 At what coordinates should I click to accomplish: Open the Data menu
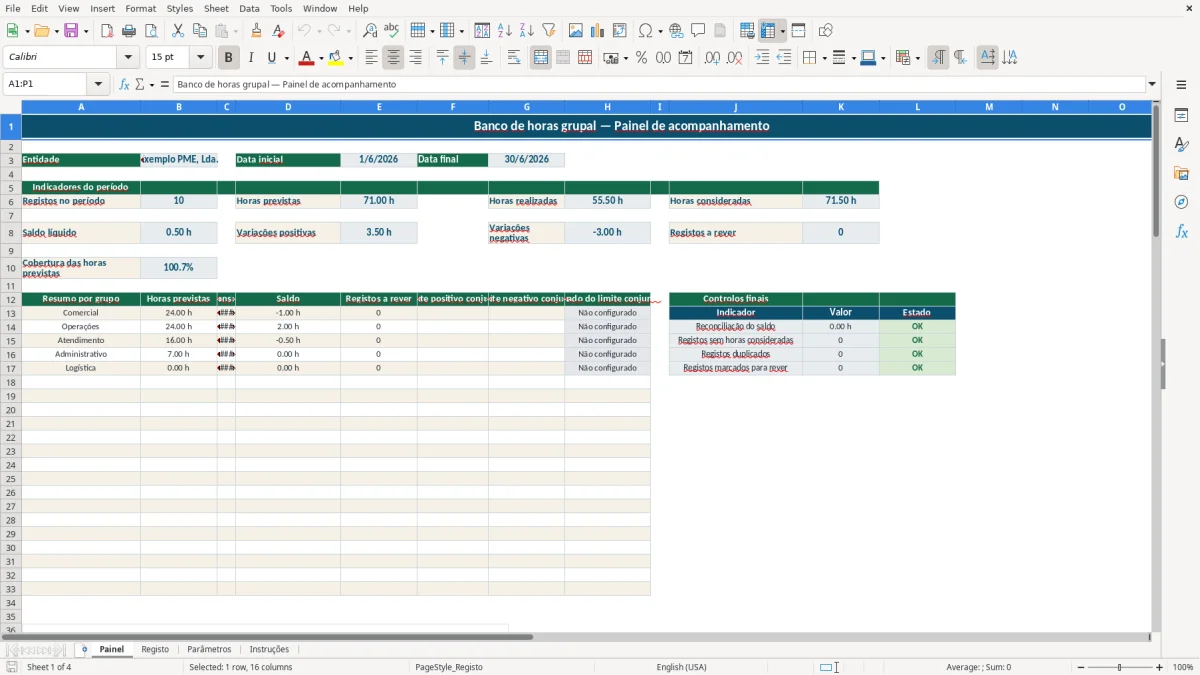point(249,8)
